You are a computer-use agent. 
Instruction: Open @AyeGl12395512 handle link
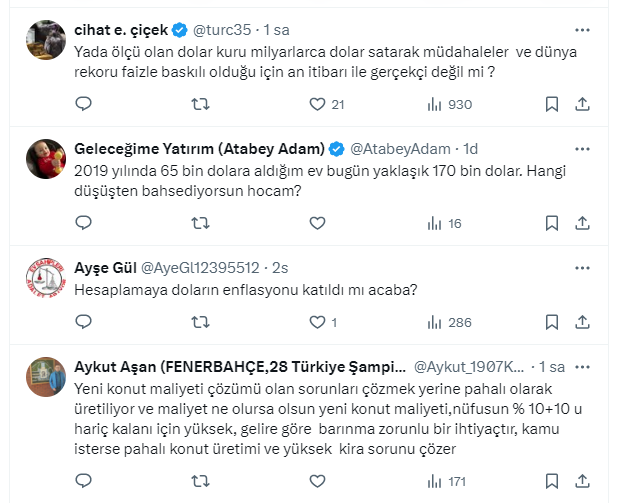pyautogui.click(x=203, y=268)
